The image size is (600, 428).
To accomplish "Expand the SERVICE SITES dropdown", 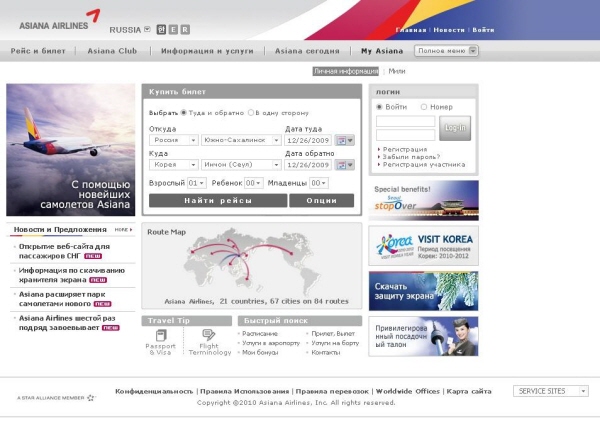I will click(x=550, y=391).
